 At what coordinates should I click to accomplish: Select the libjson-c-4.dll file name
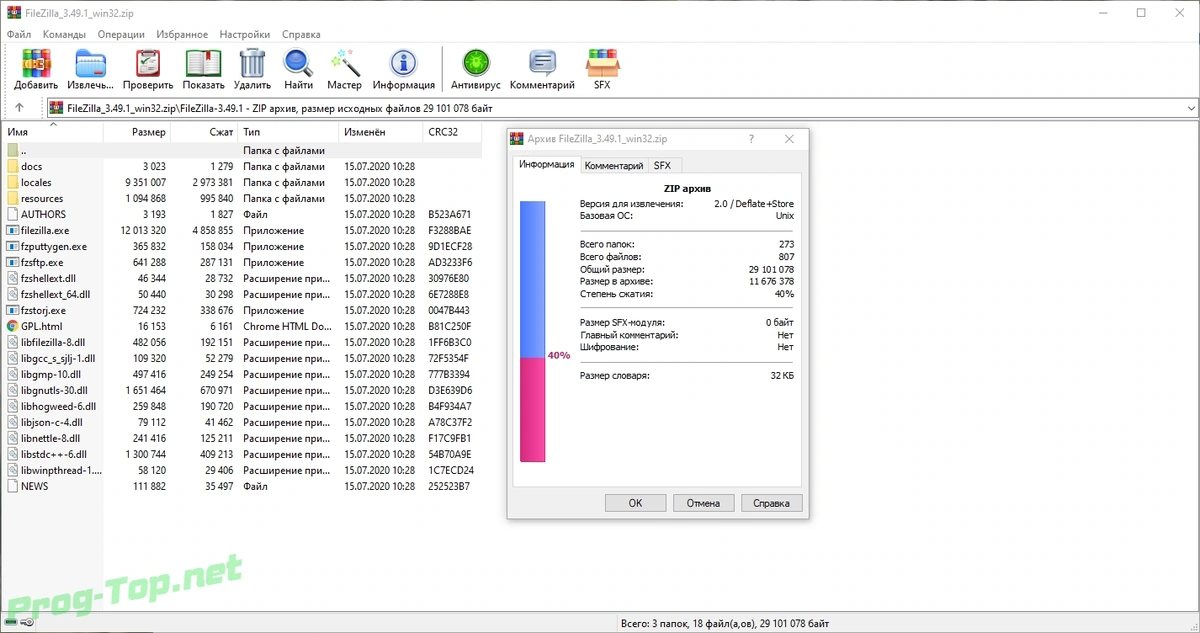52,422
